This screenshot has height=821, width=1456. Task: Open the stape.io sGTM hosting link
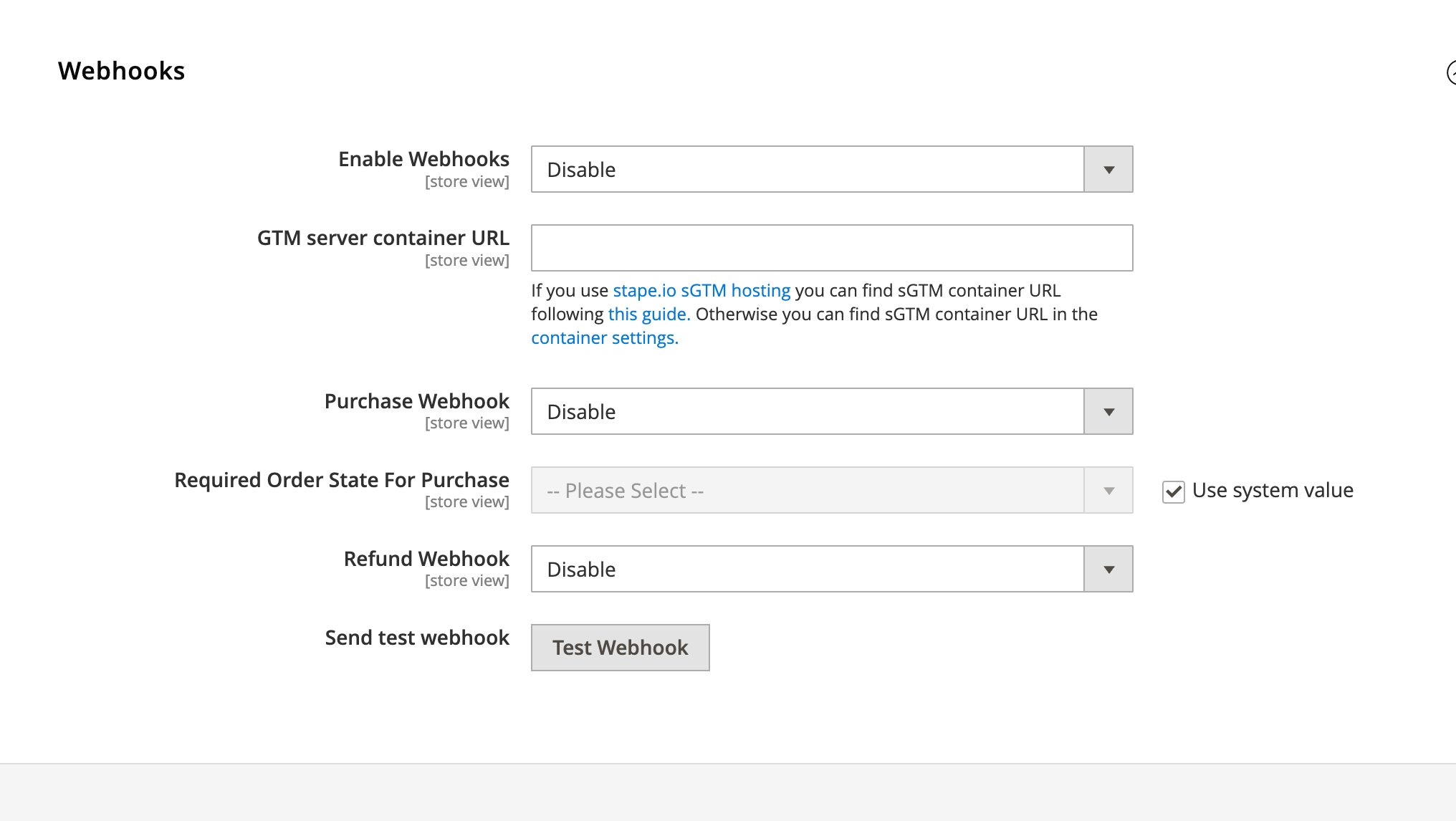[701, 290]
